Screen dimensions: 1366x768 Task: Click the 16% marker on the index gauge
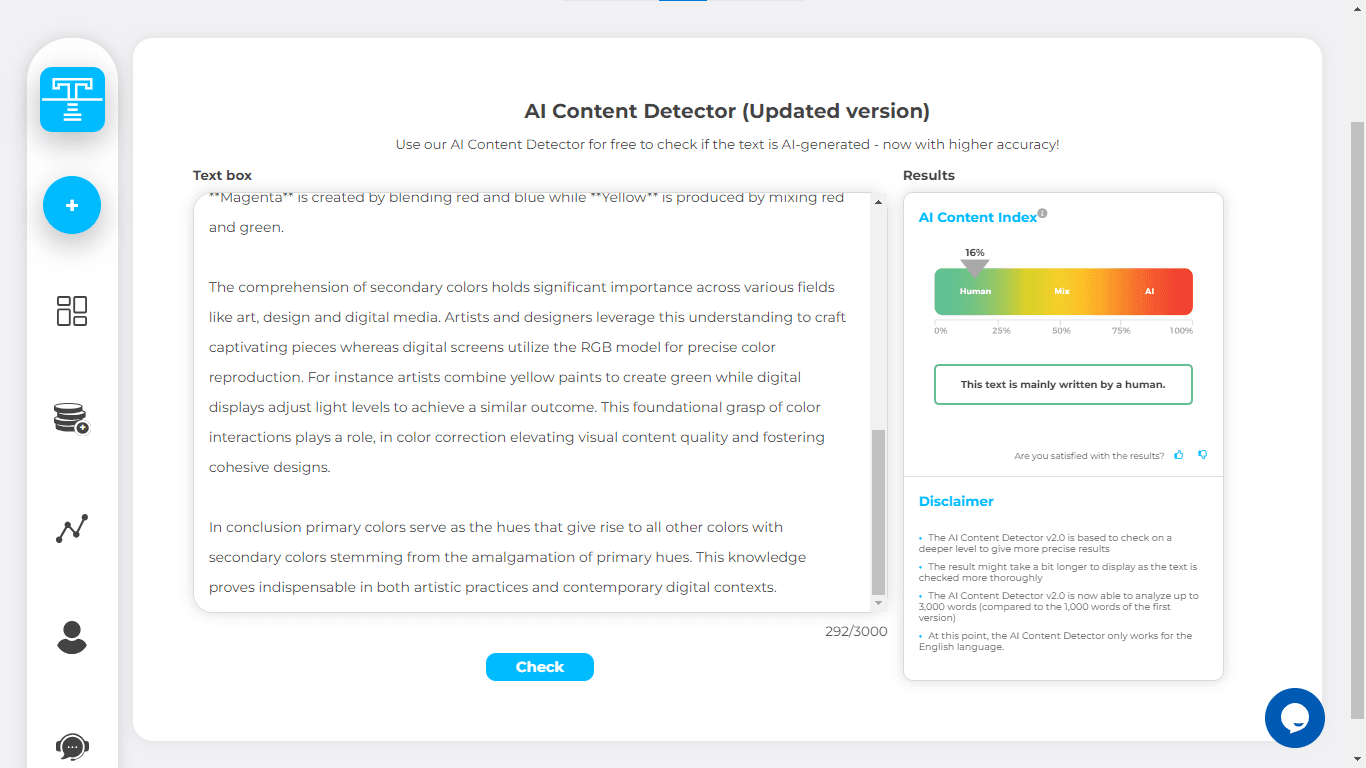[975, 266]
